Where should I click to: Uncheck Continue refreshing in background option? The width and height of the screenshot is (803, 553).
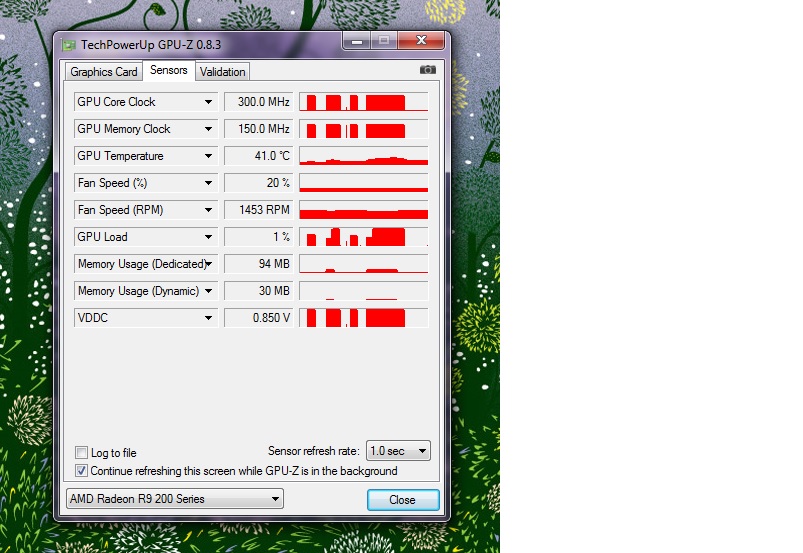[81, 471]
